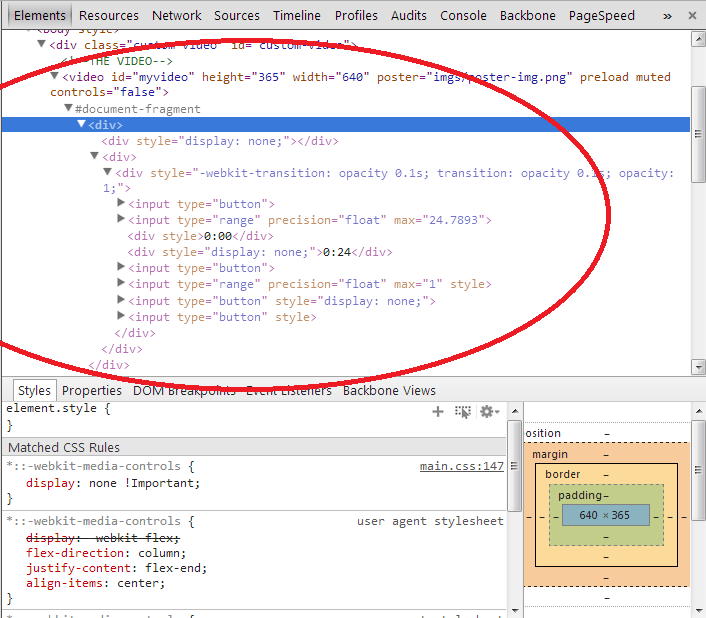The width and height of the screenshot is (706, 618).
Task: Toggle element state selector icon
Action: tap(462, 411)
